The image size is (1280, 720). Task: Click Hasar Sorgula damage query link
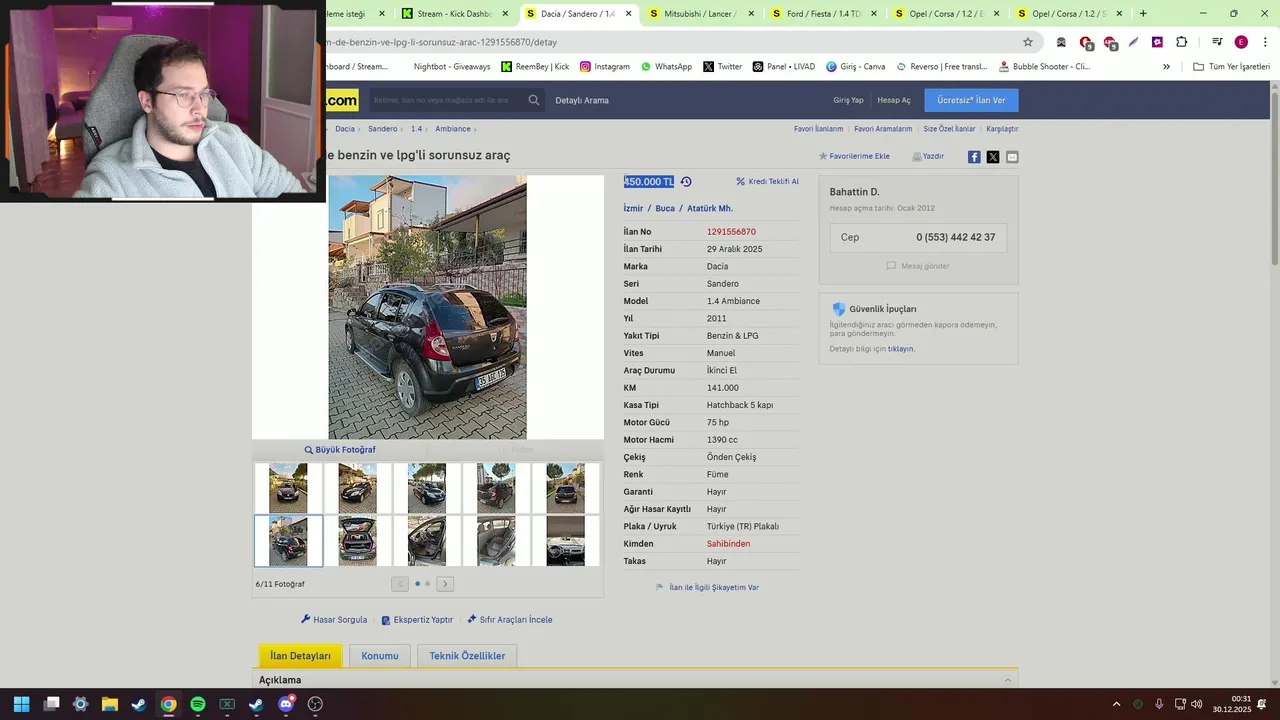[x=334, y=620]
